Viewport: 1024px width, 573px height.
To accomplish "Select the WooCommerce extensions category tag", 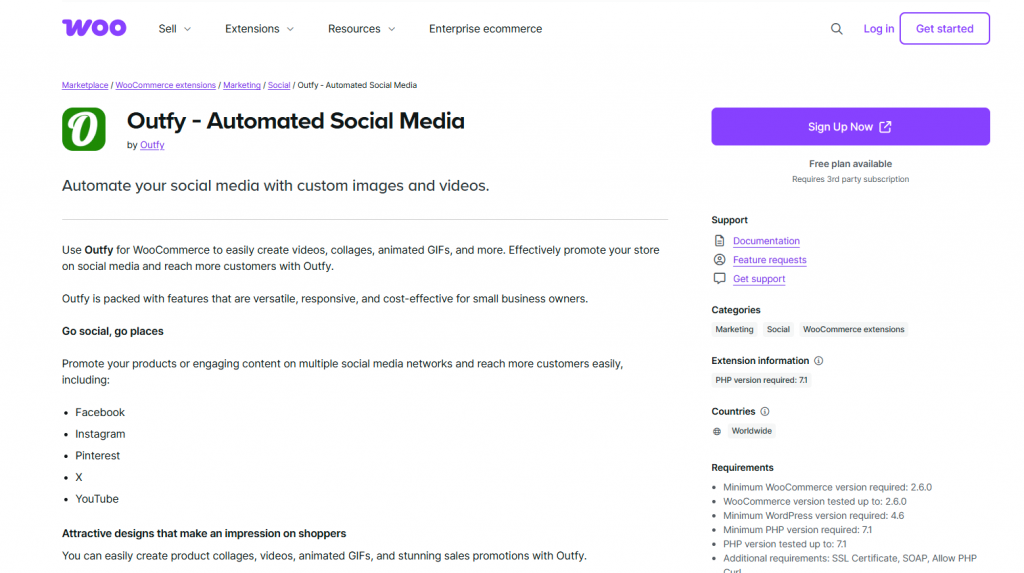I will (854, 329).
